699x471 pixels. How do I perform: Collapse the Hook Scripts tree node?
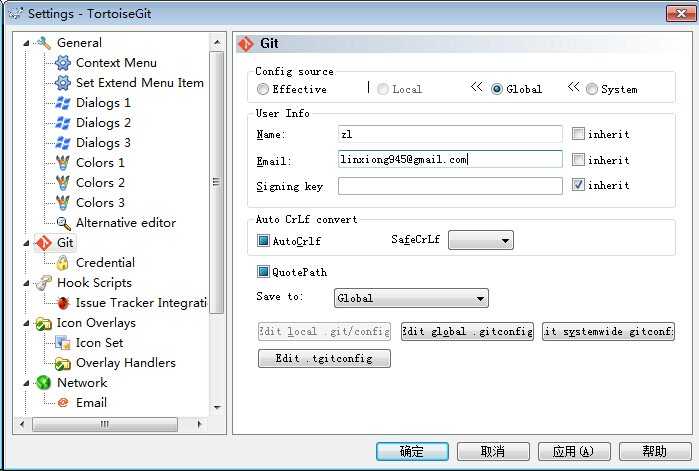pyautogui.click(x=26, y=283)
